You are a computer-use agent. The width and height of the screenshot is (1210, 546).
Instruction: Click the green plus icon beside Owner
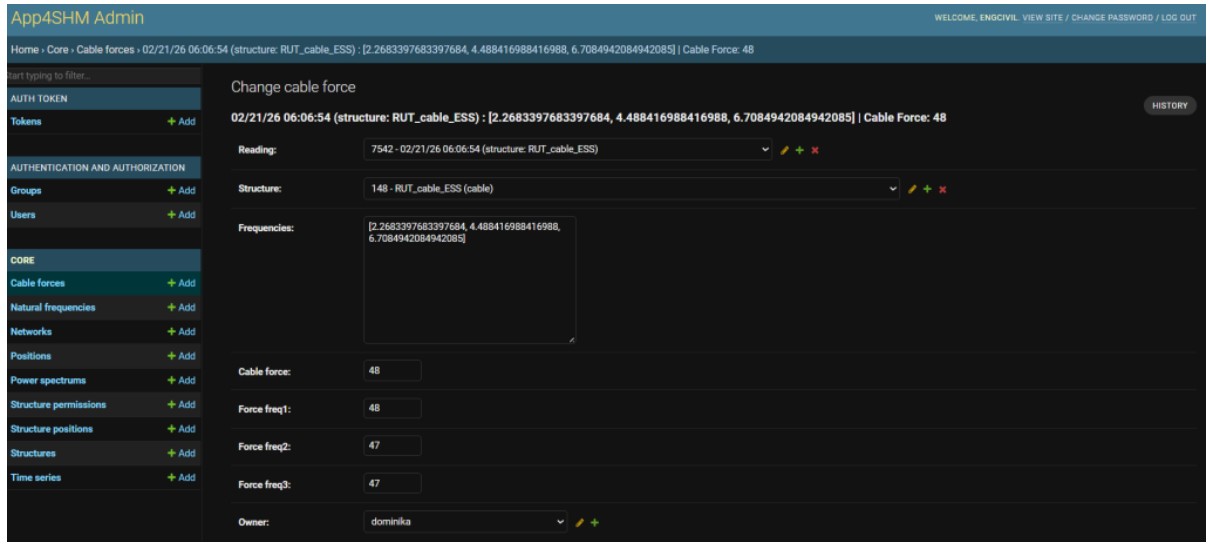tap(593, 522)
